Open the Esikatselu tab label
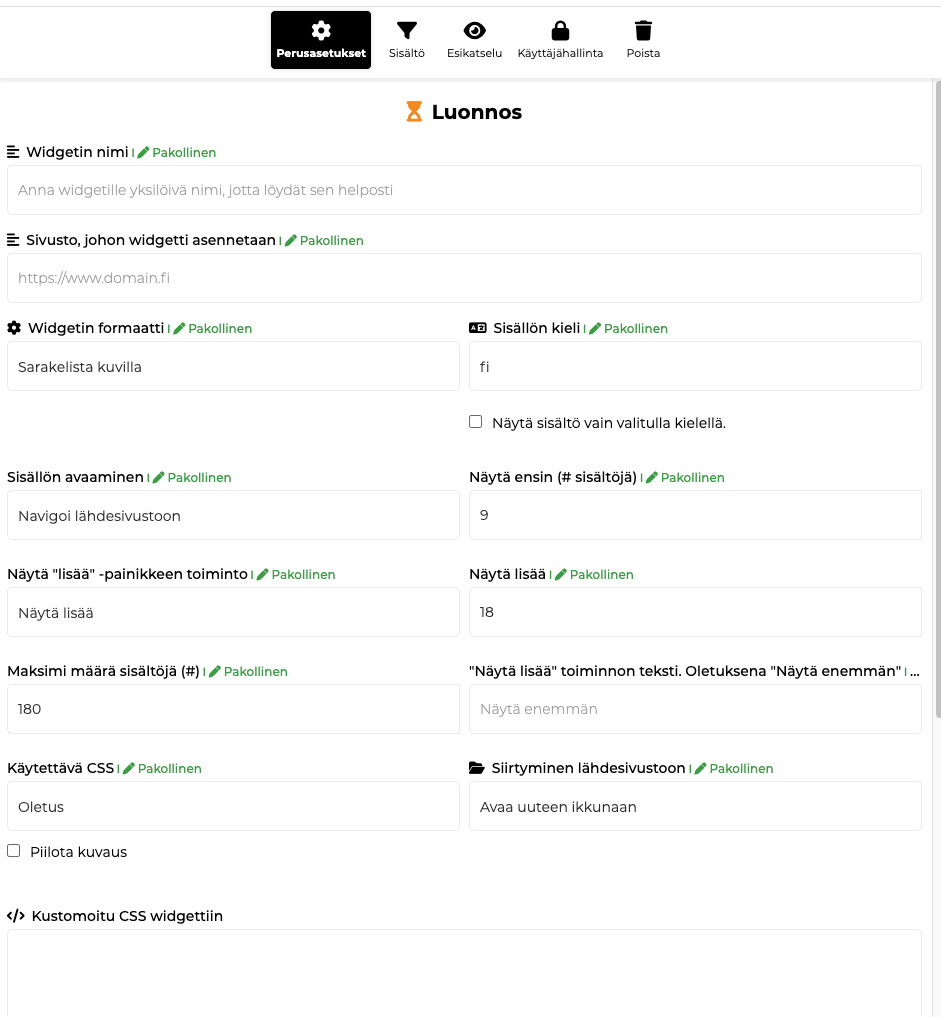The height and width of the screenshot is (1017, 941). pyautogui.click(x=474, y=53)
